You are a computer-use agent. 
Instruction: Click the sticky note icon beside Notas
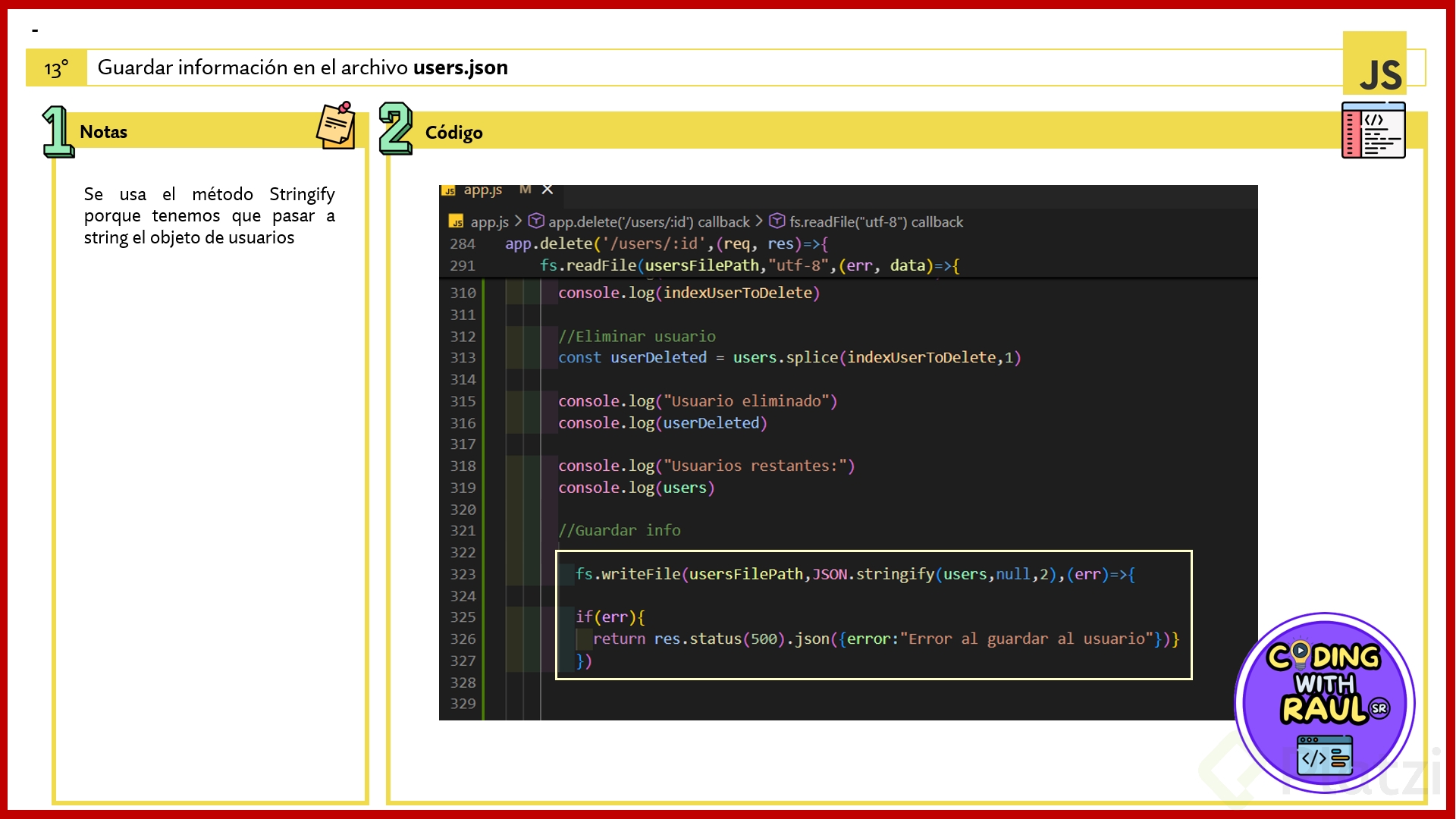[336, 125]
